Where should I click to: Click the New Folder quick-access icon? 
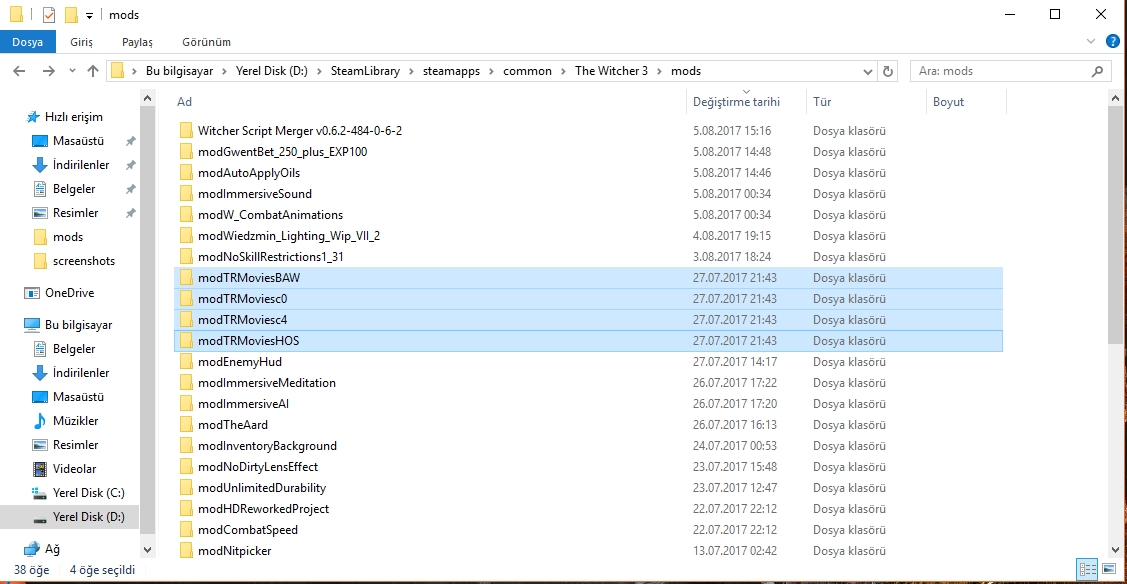point(71,14)
